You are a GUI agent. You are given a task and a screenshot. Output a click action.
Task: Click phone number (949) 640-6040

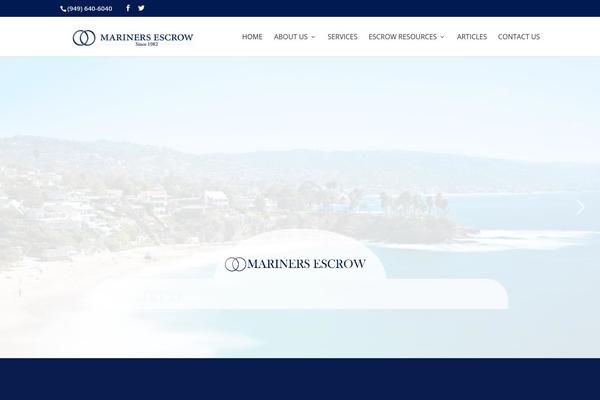[90, 8]
